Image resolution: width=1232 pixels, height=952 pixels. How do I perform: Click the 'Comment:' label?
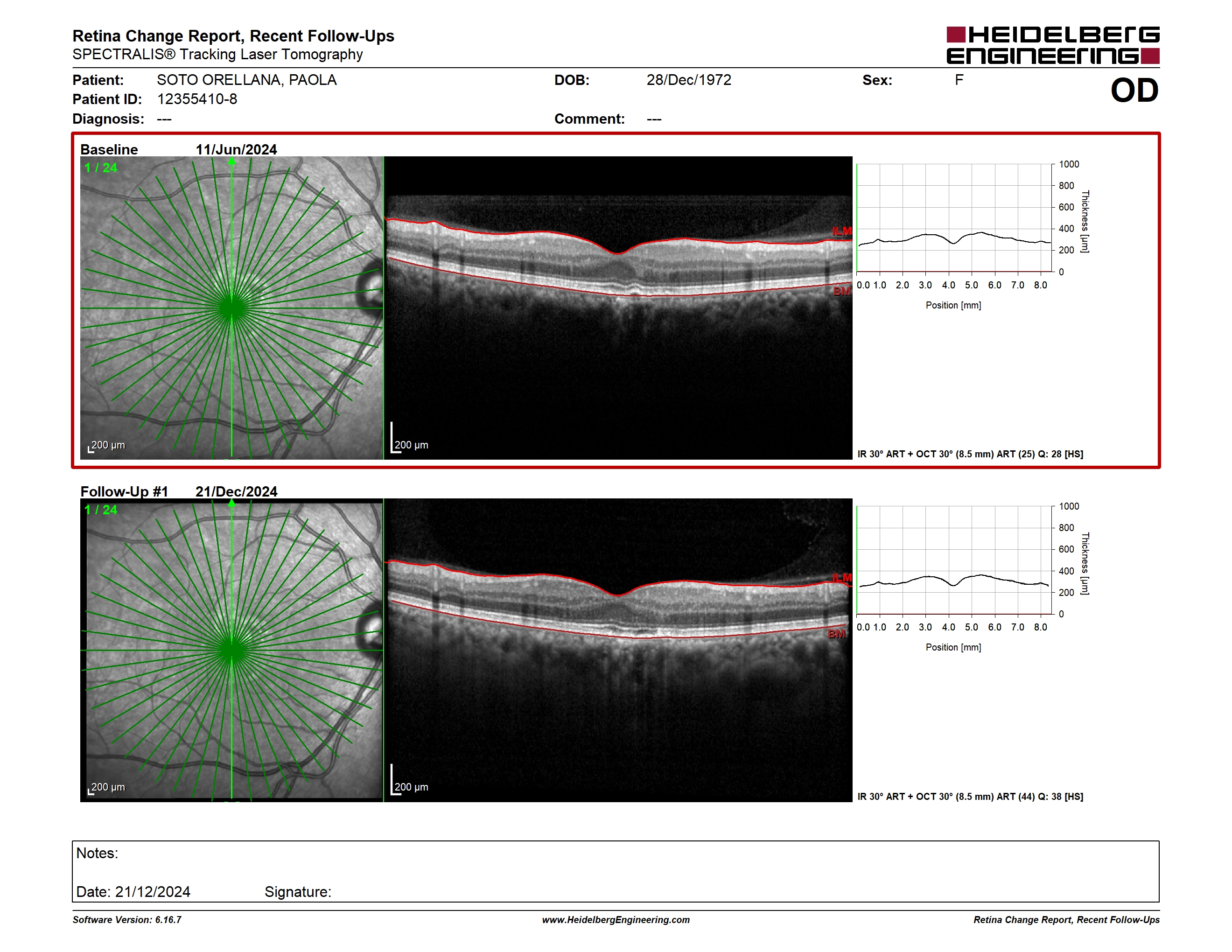pos(589,119)
